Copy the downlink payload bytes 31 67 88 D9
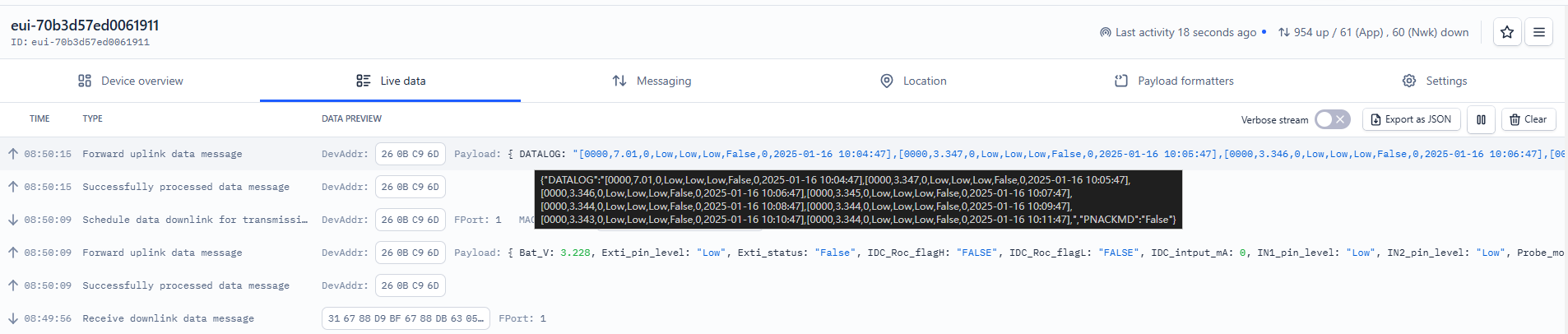1568x334 pixels. pos(406,318)
